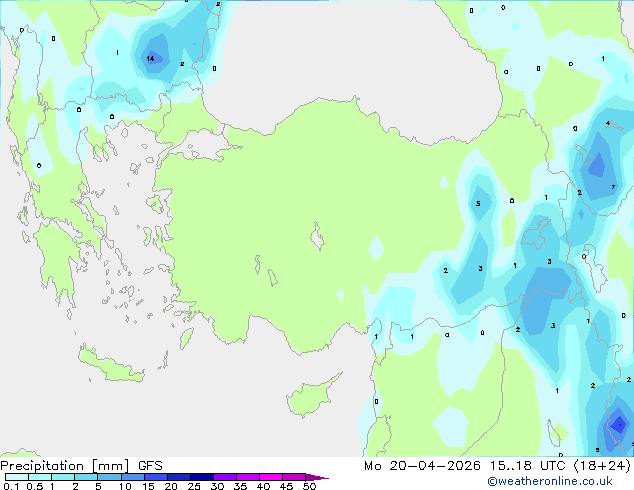Select the 0.5–1 mm legend color box

click(x=40, y=477)
